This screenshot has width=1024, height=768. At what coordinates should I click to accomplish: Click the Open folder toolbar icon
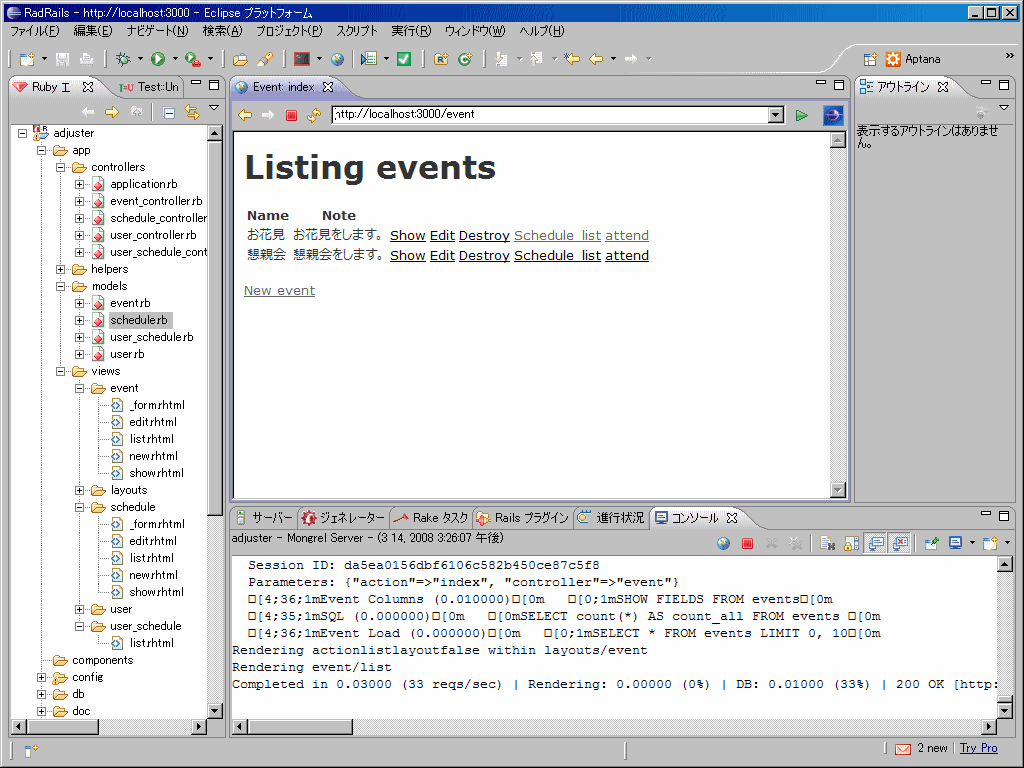pos(240,59)
